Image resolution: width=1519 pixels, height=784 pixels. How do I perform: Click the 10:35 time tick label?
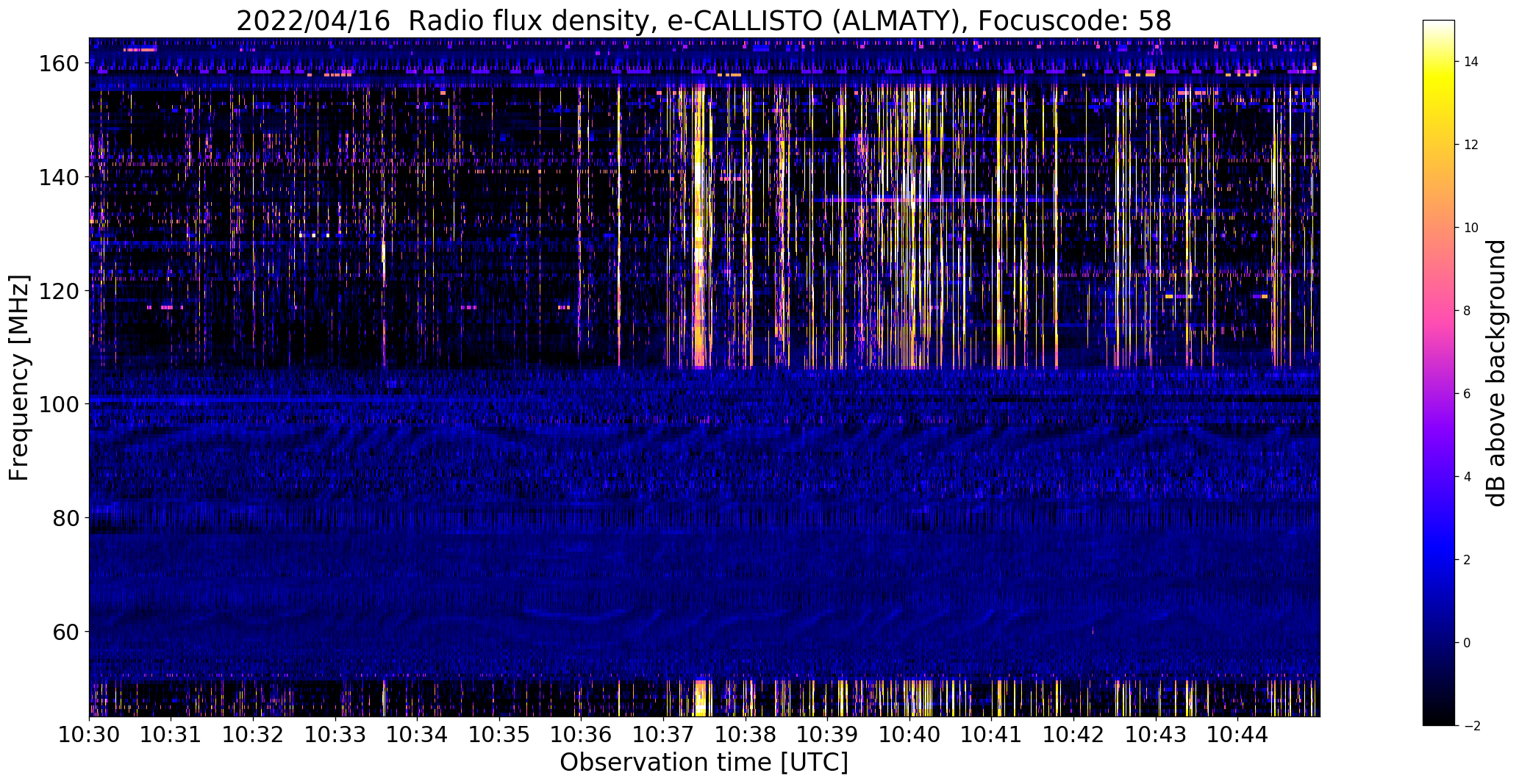coord(499,733)
